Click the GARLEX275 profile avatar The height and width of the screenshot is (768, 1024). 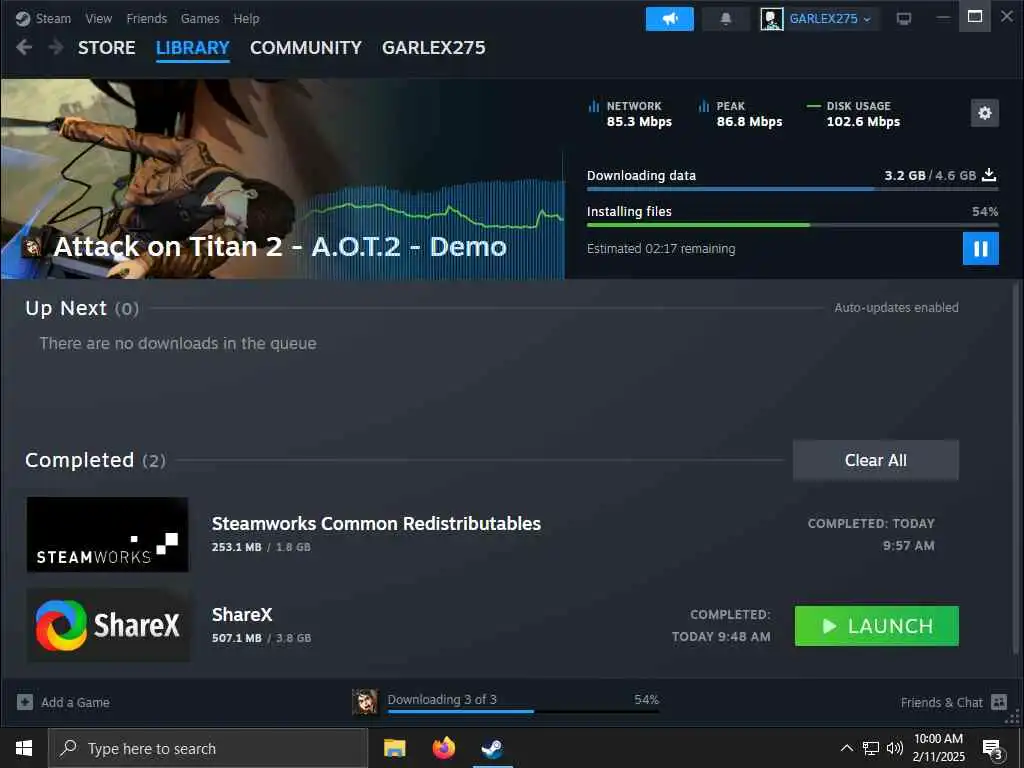pos(771,19)
